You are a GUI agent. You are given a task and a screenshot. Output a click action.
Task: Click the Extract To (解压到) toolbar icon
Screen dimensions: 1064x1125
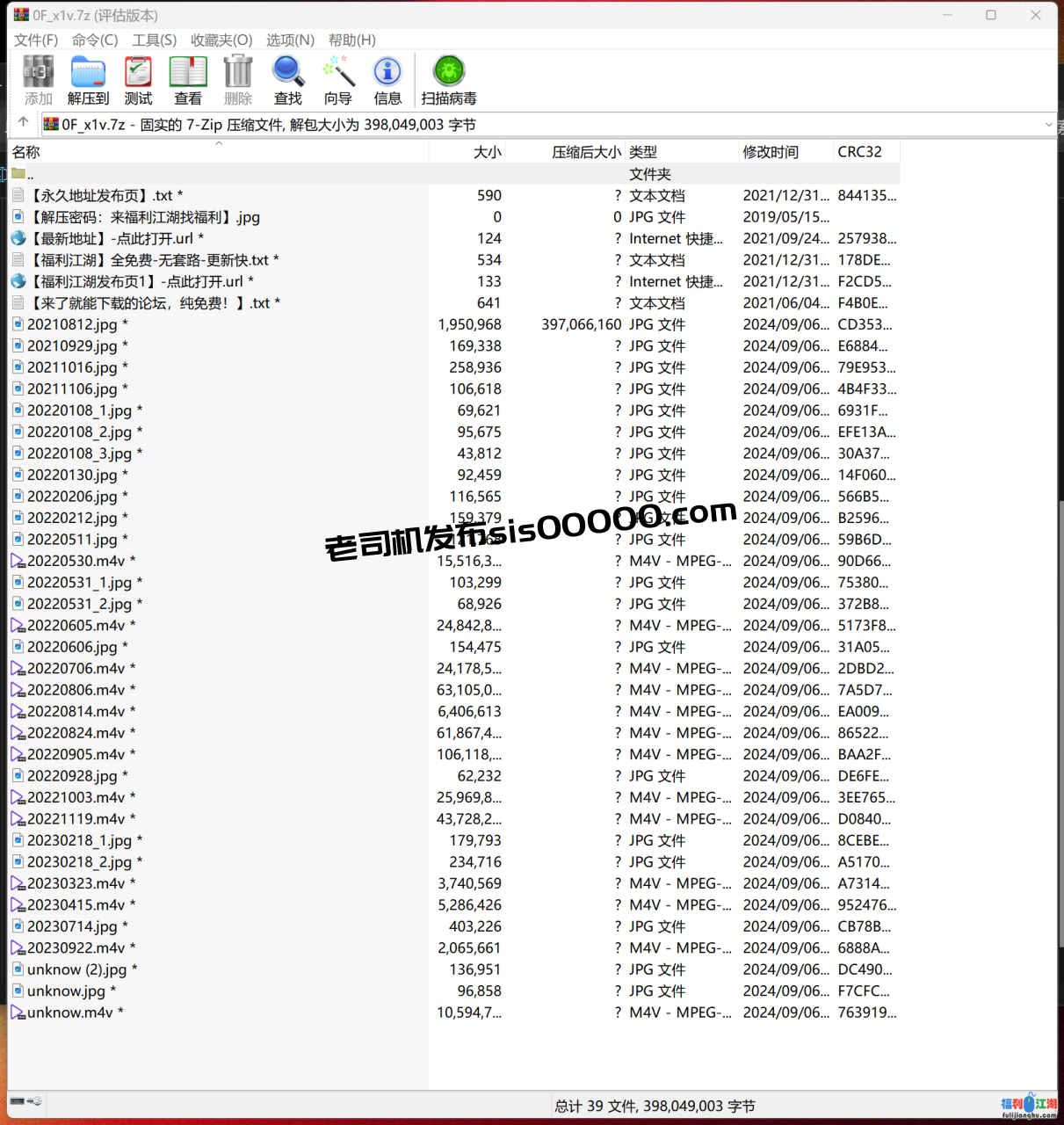88,79
